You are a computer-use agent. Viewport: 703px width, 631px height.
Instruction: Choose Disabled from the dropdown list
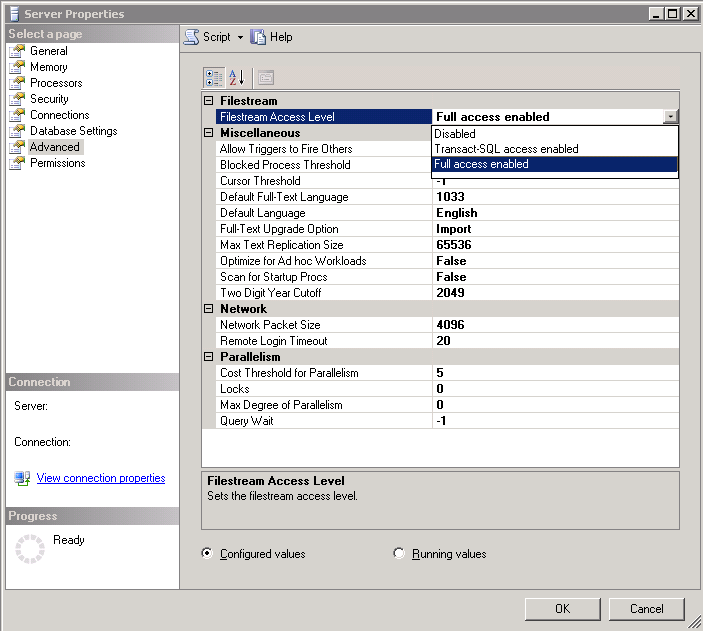[555, 134]
